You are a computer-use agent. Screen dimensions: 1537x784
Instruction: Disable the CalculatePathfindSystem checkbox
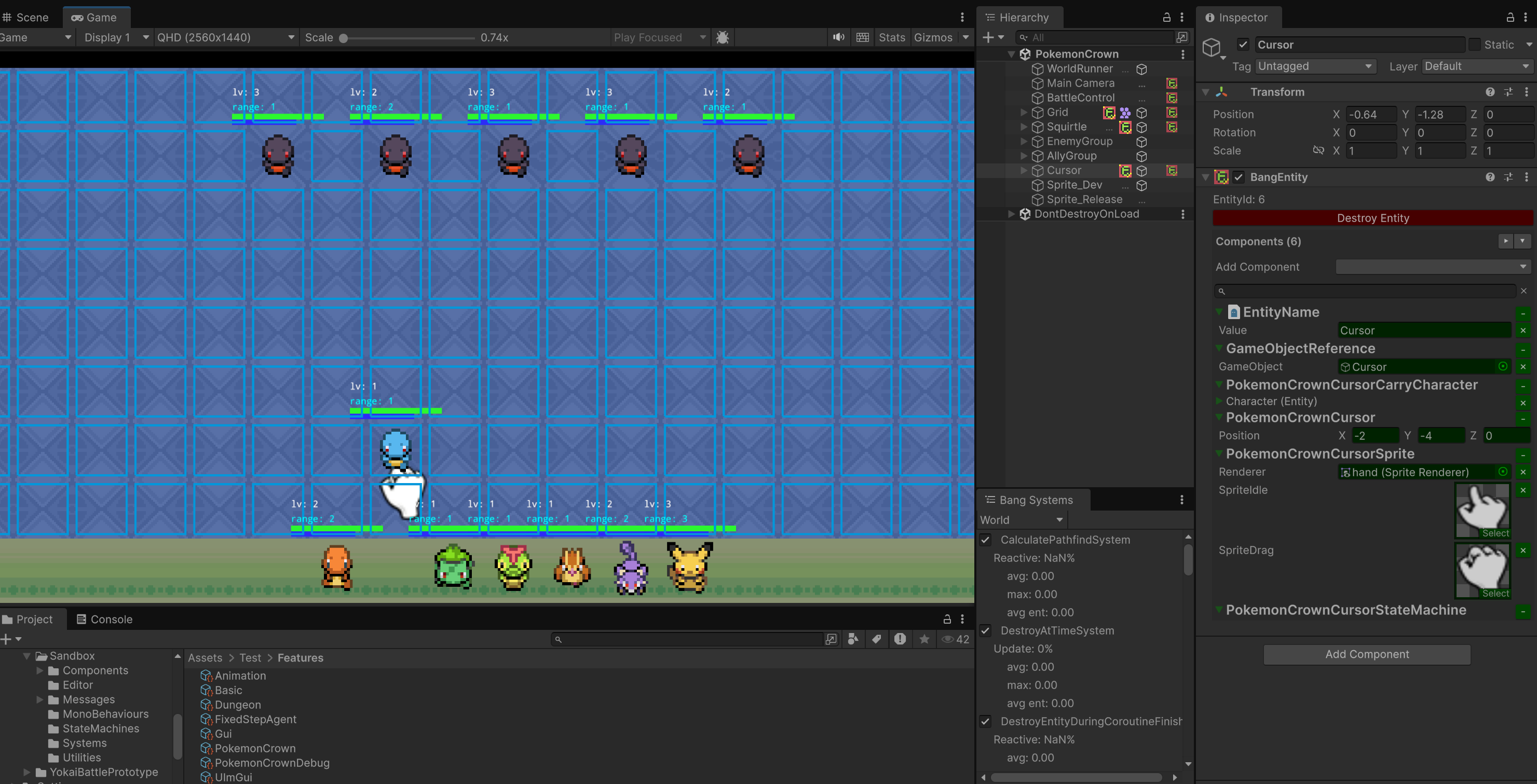(985, 540)
